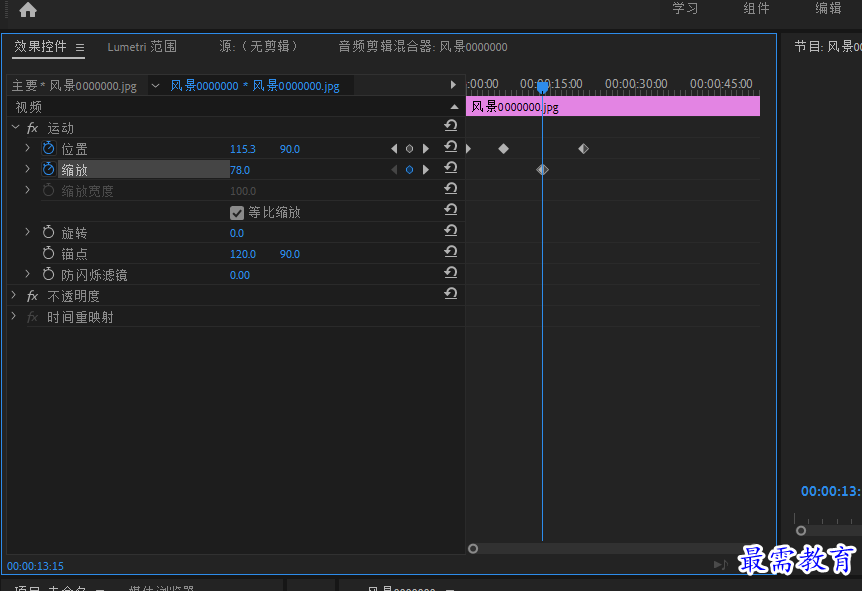The height and width of the screenshot is (591, 862).
Task: Expand the 缩放宽度 property
Action: point(27,190)
